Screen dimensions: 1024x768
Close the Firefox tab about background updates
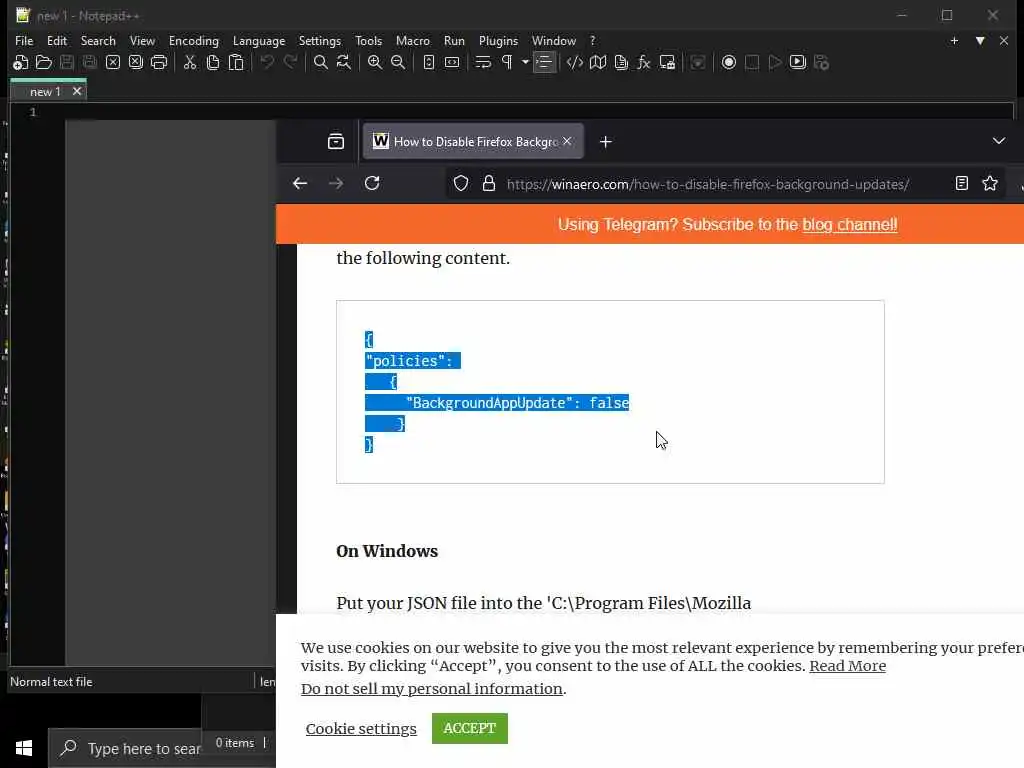point(568,141)
